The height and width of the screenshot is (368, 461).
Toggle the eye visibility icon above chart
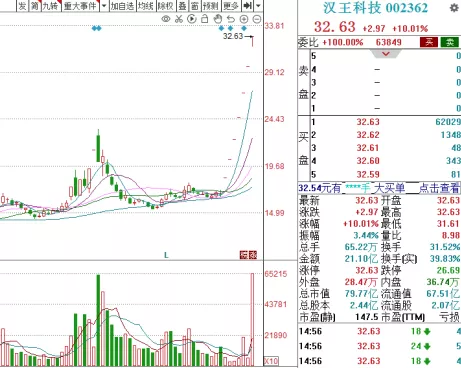(x=166, y=19)
